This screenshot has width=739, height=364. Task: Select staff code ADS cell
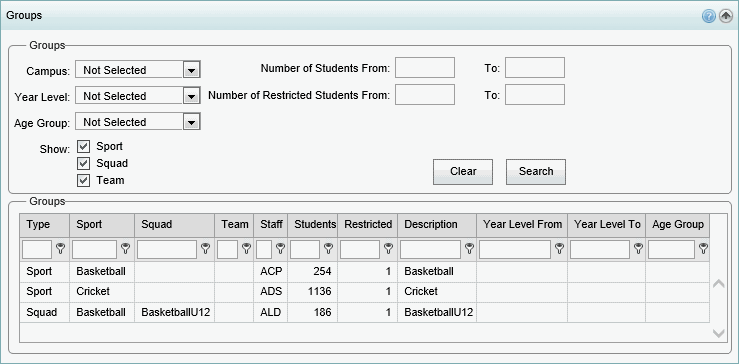[x=271, y=292]
